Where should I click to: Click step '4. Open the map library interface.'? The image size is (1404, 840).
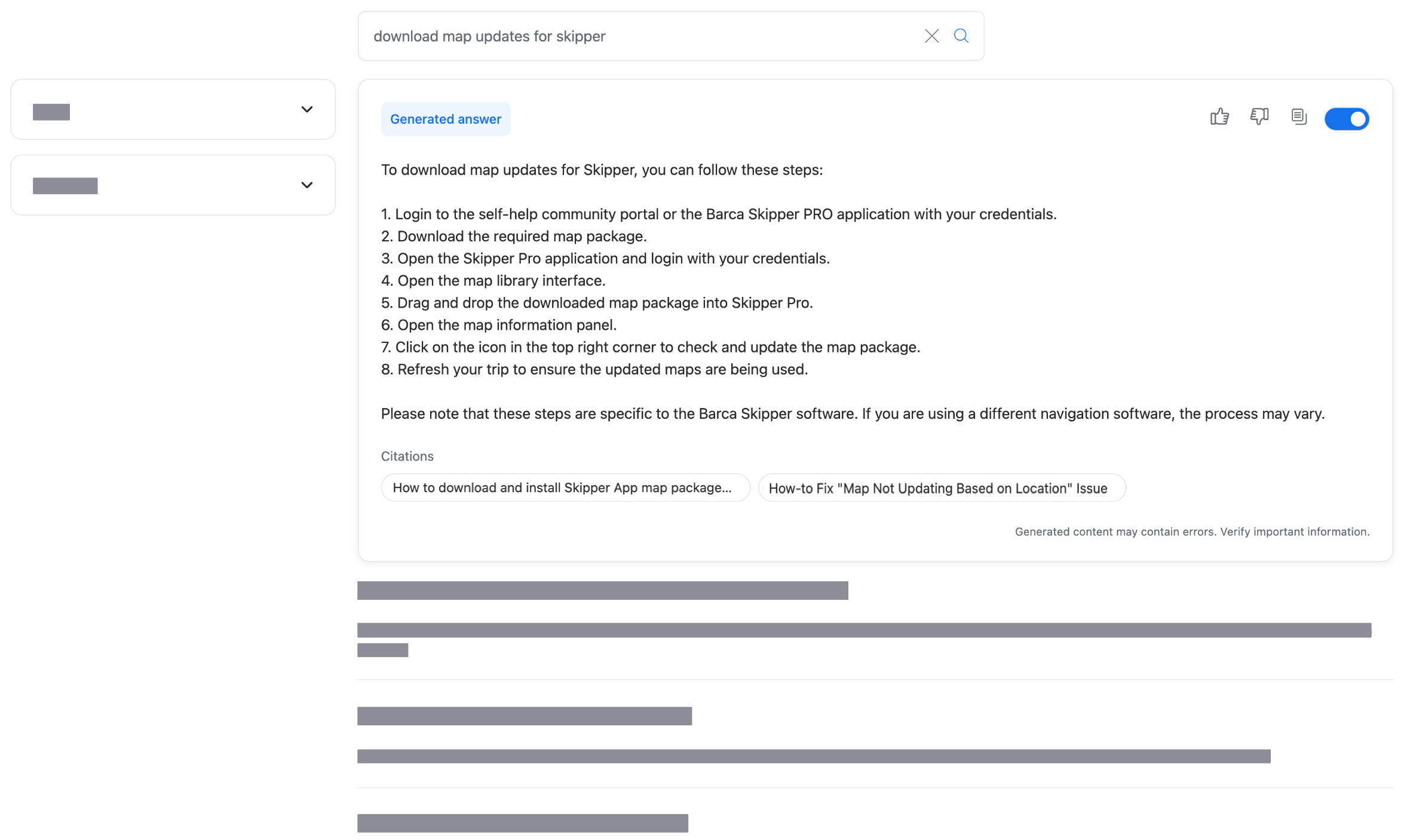pos(493,281)
